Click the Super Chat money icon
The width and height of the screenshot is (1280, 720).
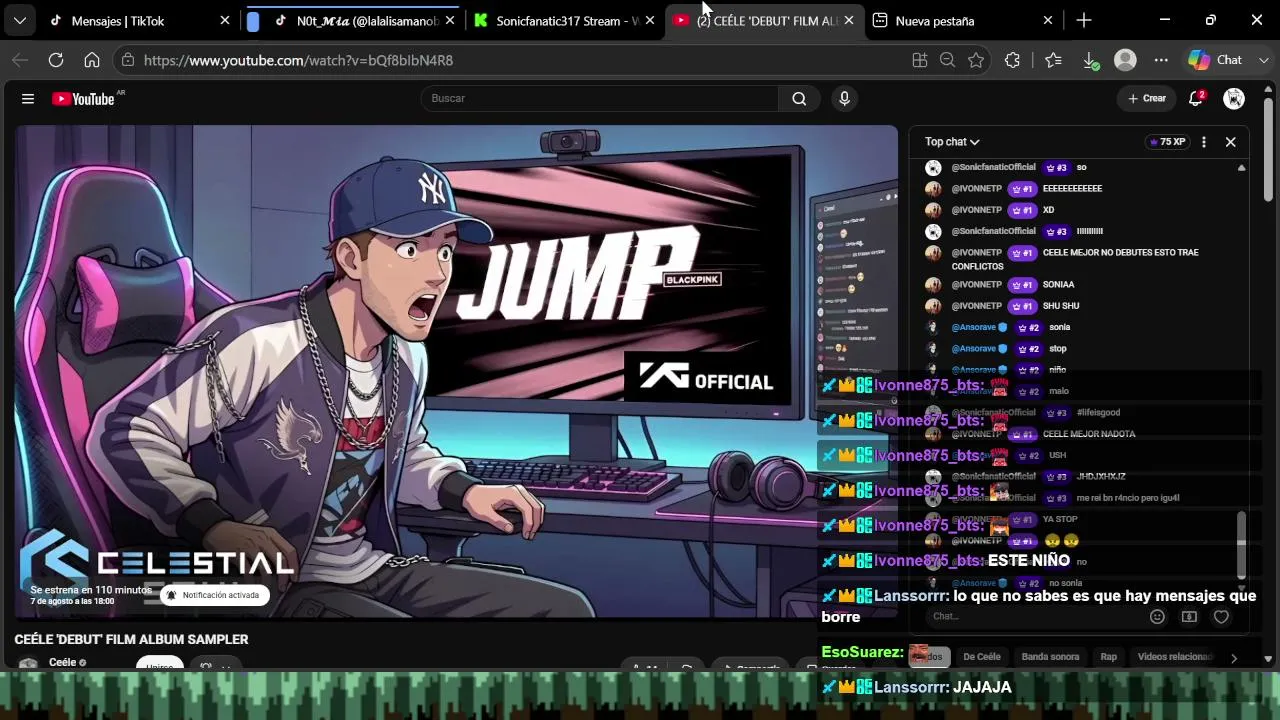(1189, 617)
